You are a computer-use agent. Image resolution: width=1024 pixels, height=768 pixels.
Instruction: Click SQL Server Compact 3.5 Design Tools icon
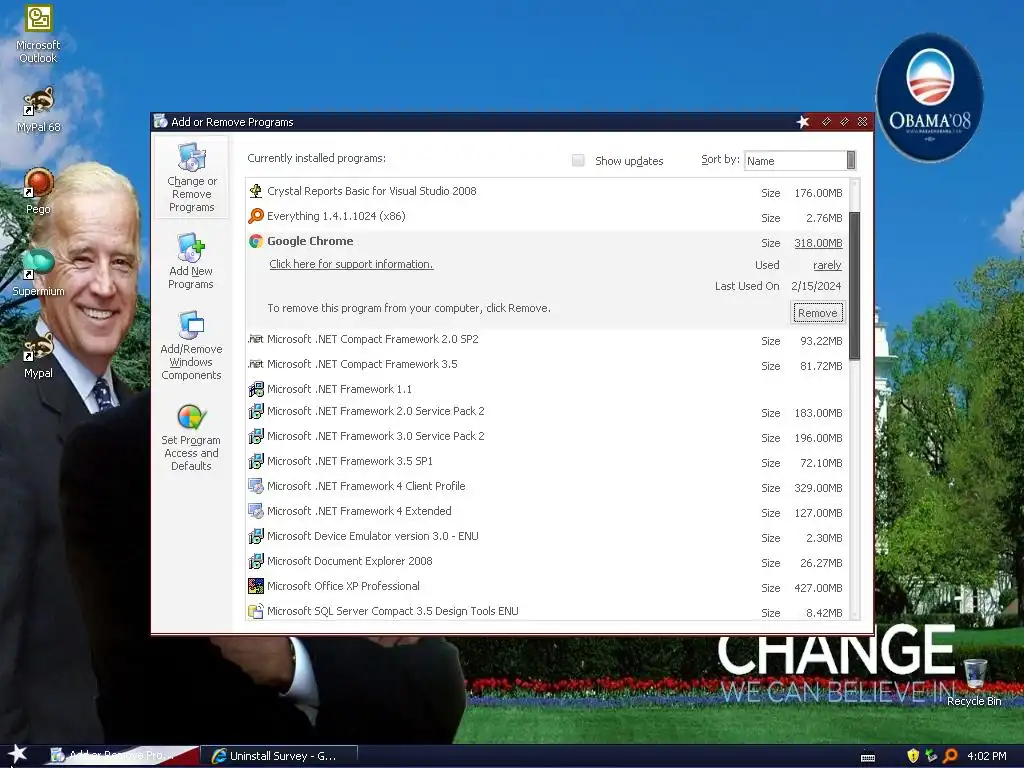click(255, 611)
